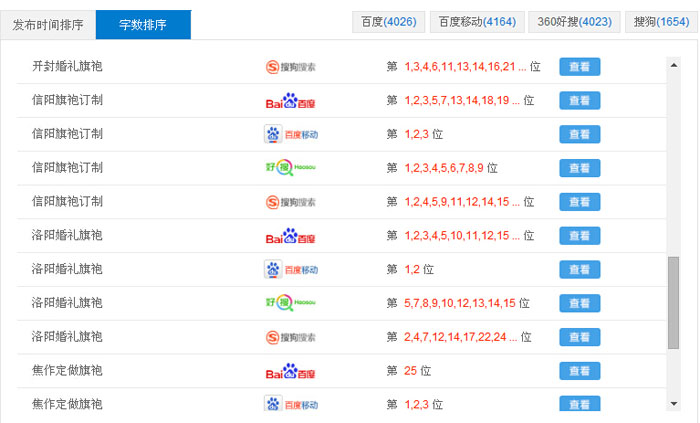Image resolution: width=700 pixels, height=423 pixels.
Task: Click the scrollbar down arrow
Action: point(674,404)
